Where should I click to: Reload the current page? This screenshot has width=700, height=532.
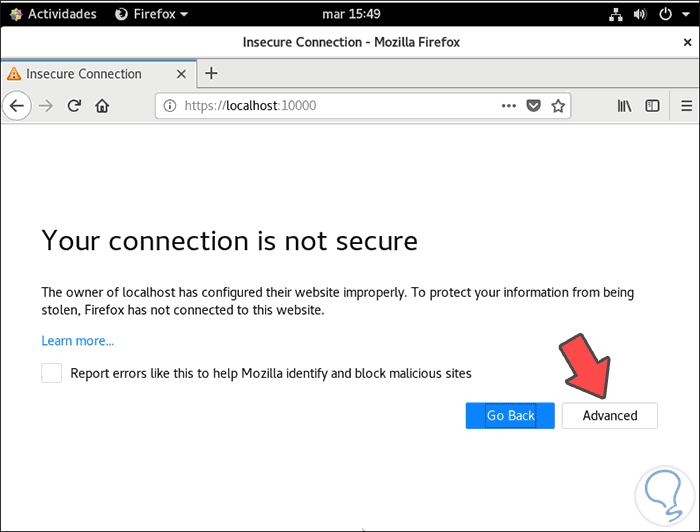pos(74,105)
